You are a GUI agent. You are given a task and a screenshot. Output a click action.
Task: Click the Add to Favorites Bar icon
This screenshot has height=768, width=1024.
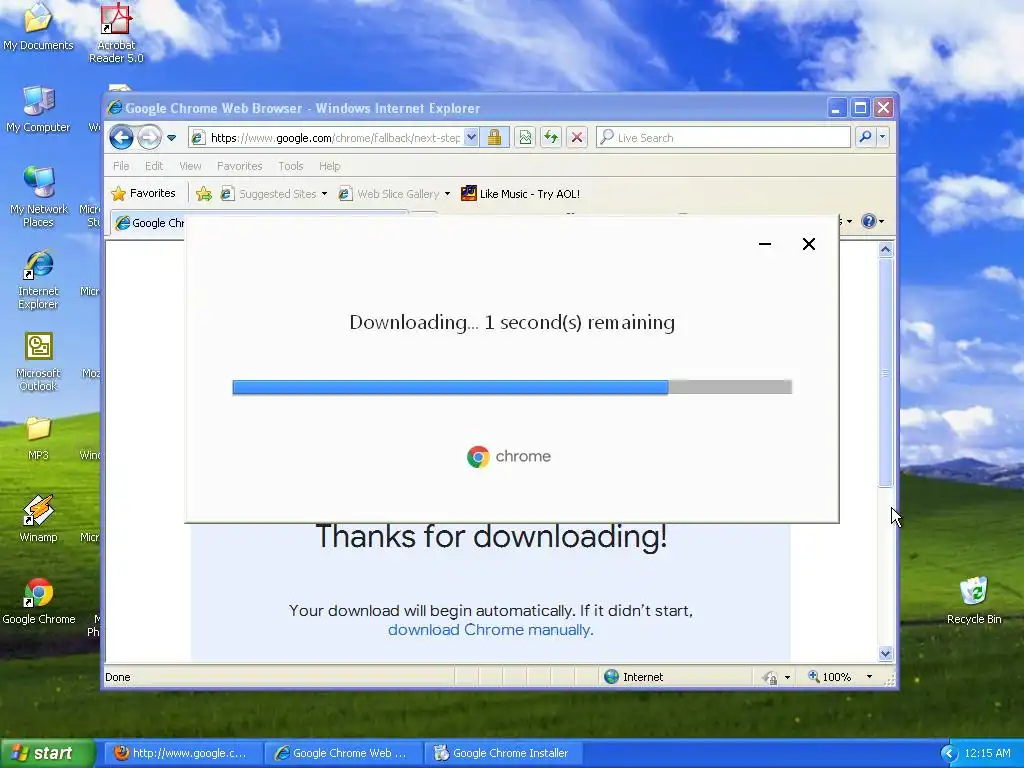204,193
